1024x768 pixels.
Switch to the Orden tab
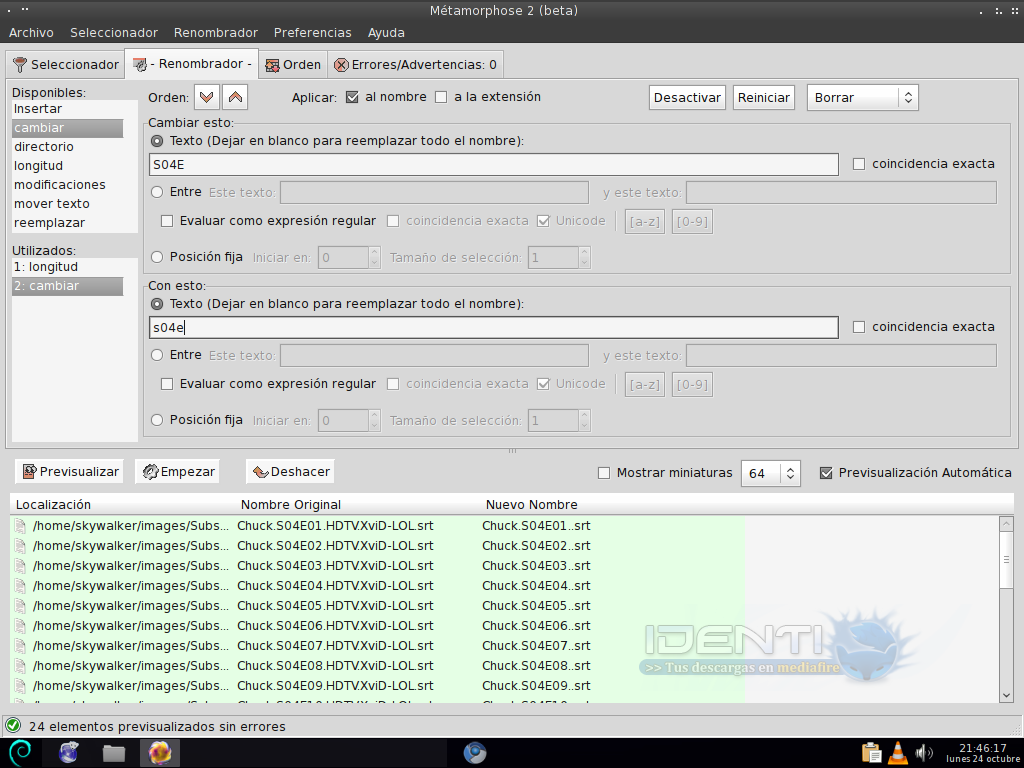tap(293, 65)
